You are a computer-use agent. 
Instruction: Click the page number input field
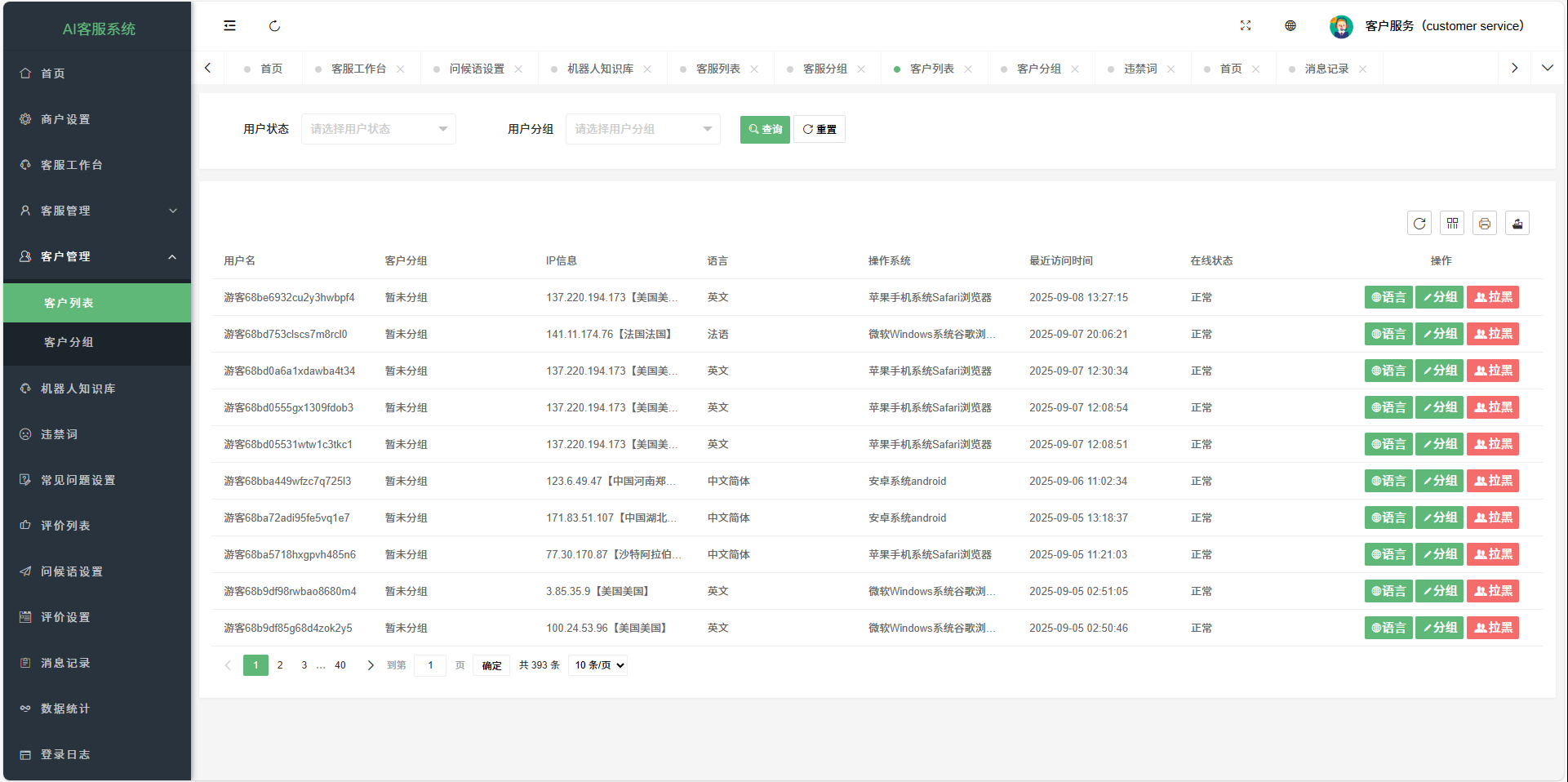[x=430, y=665]
